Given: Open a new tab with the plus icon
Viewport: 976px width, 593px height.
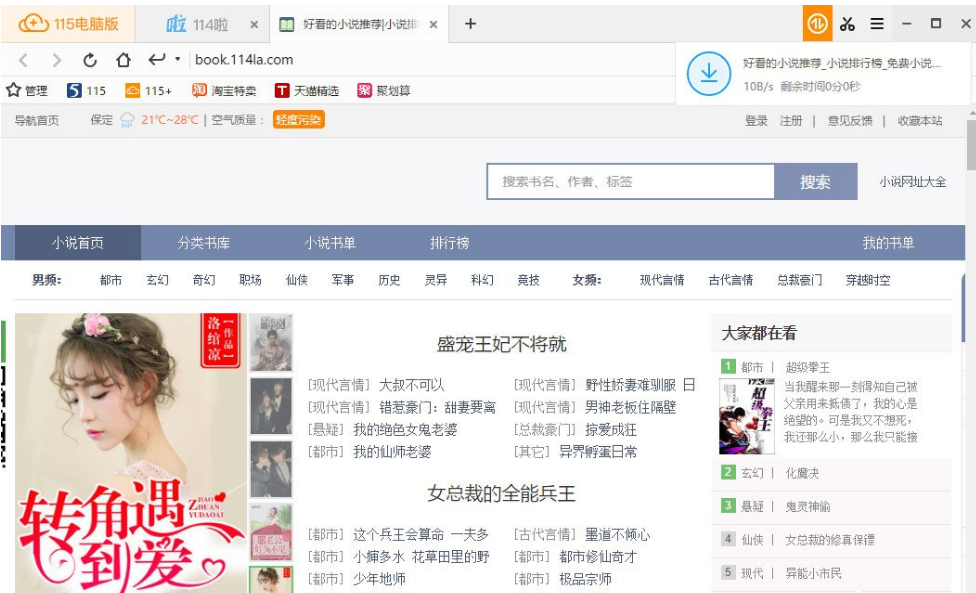Looking at the screenshot, I should pos(471,24).
